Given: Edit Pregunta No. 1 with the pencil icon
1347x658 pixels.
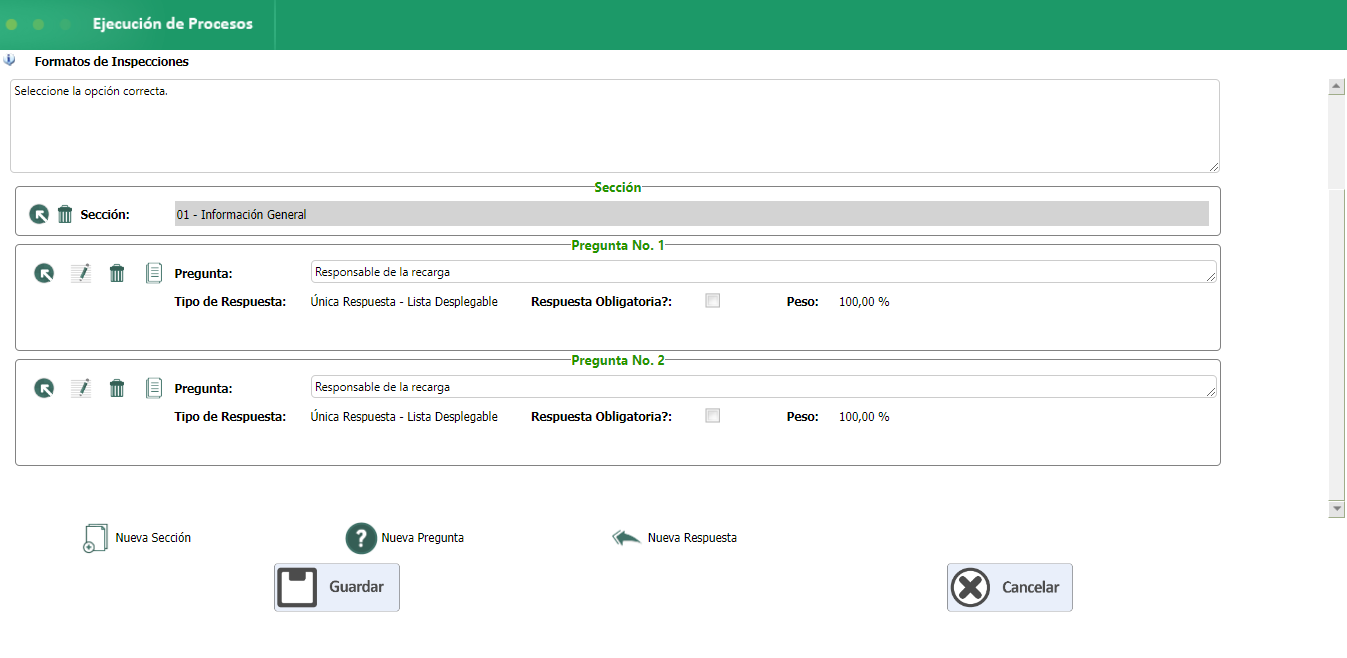Looking at the screenshot, I should pyautogui.click(x=80, y=273).
